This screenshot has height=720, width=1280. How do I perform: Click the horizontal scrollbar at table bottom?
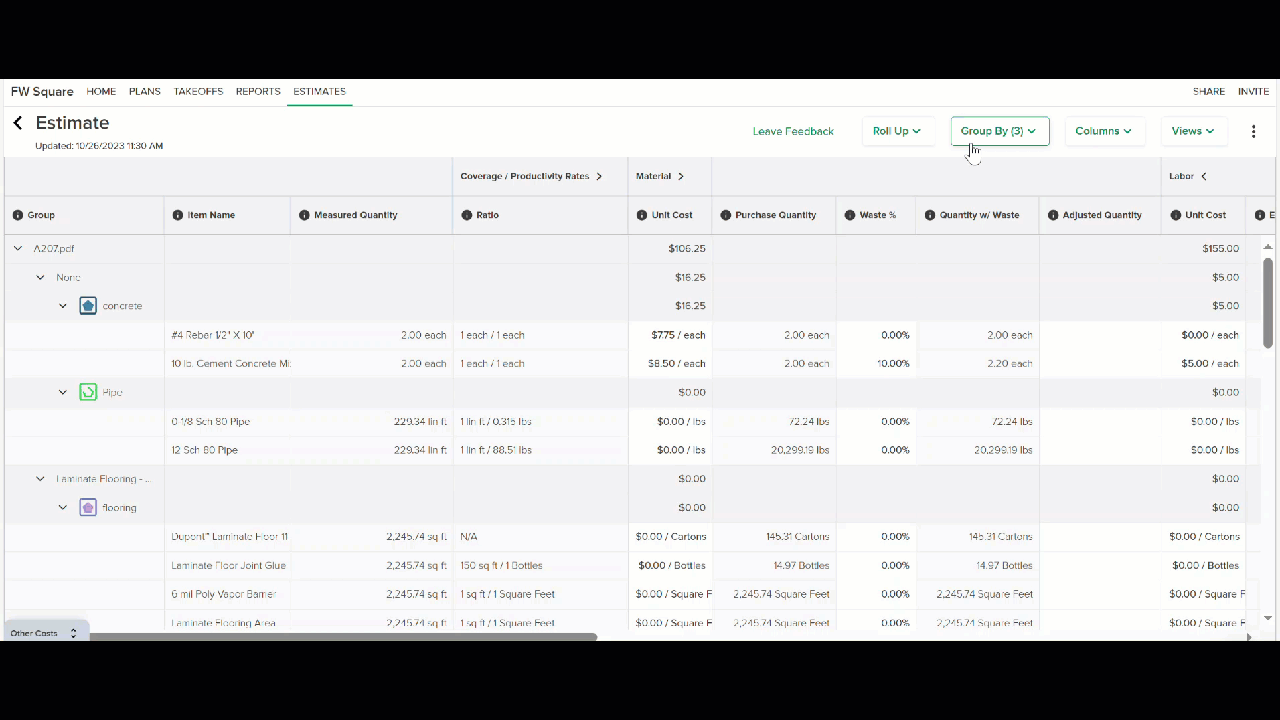(343, 636)
